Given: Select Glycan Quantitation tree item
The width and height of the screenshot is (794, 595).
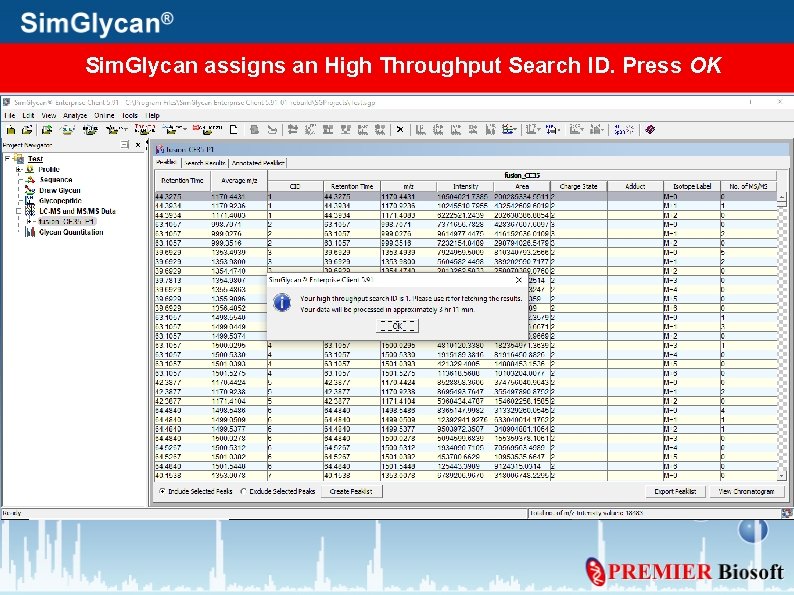Looking at the screenshot, I should point(71,232).
